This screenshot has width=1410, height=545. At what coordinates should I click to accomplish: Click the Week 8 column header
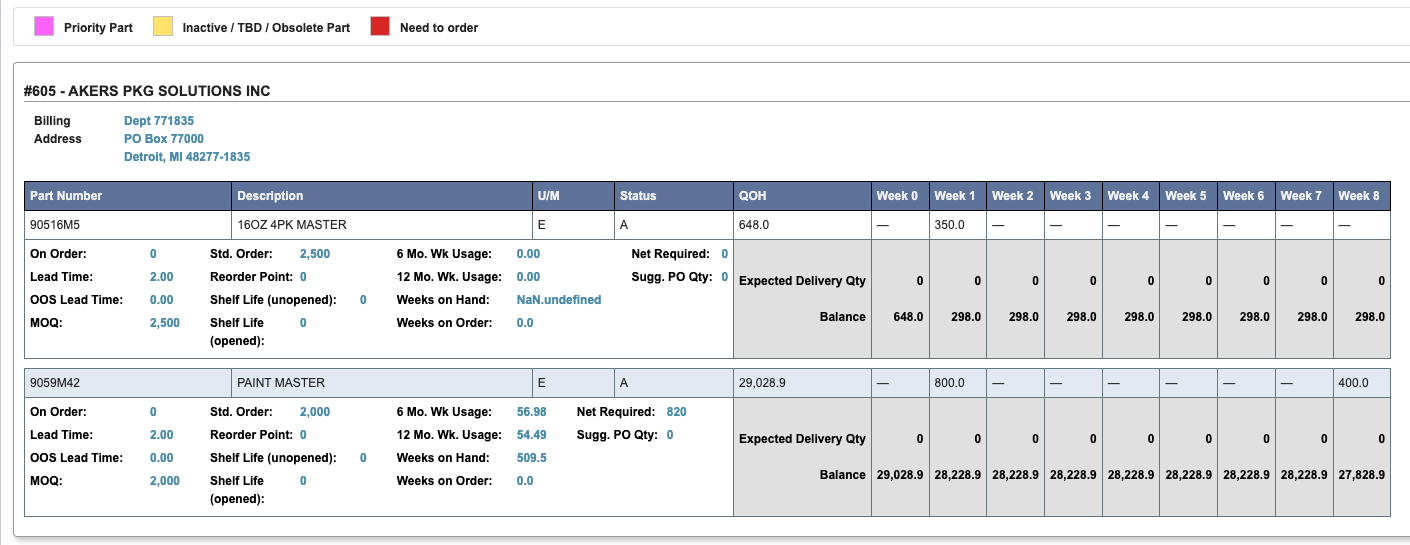point(1361,196)
